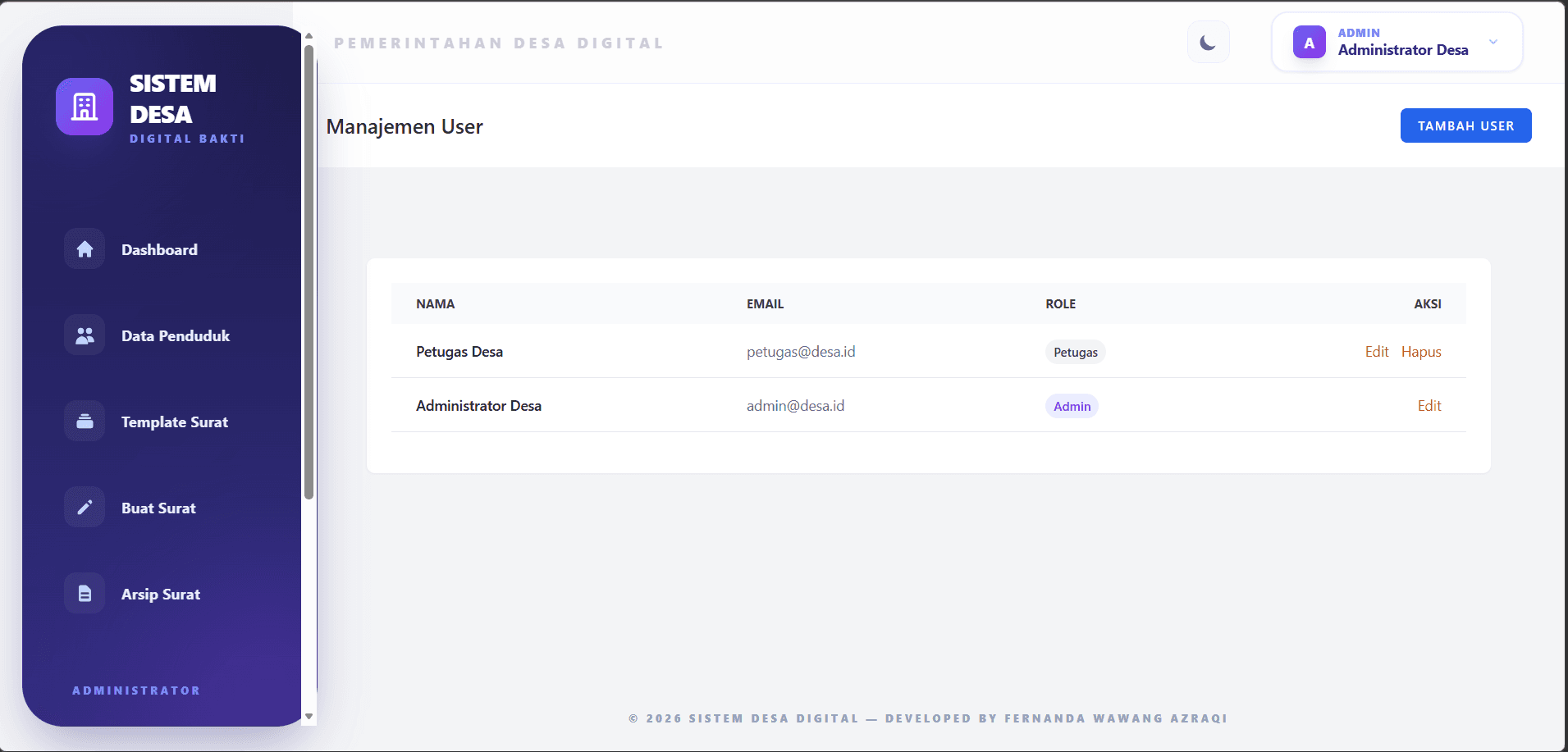Delete Petugas Desa with Hapus link
1568x752 pixels.
click(1421, 352)
